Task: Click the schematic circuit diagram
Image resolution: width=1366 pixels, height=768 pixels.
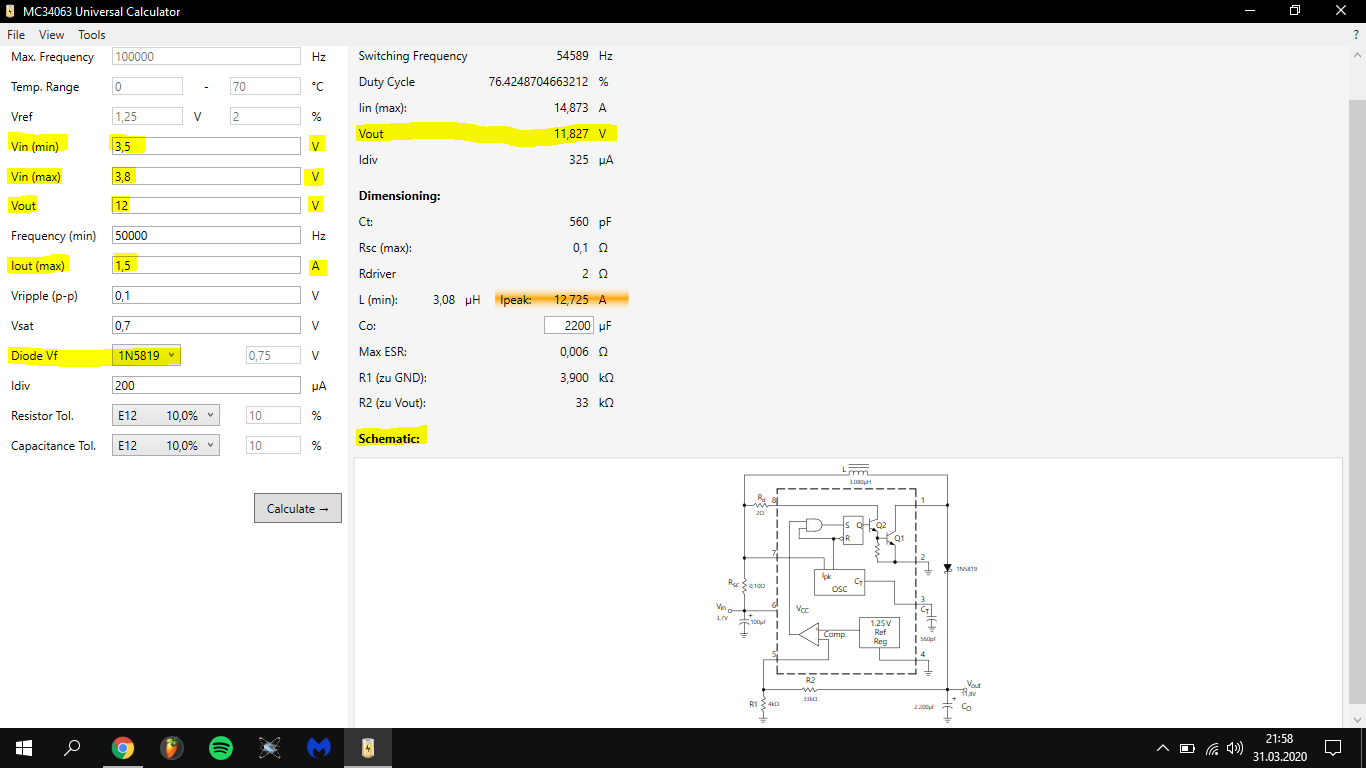Action: pos(847,592)
